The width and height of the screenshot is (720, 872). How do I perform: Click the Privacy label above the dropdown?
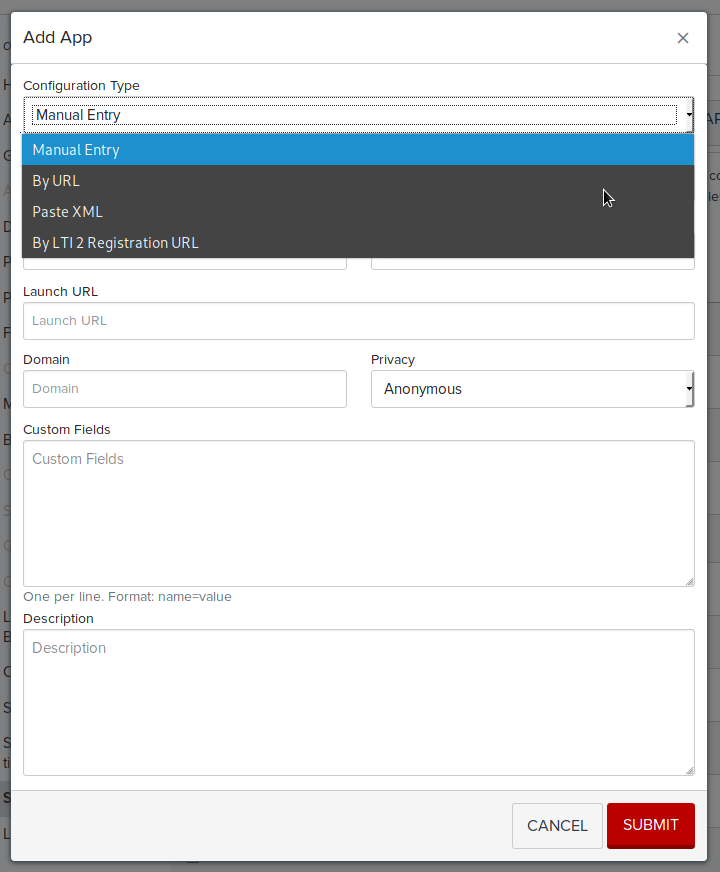(x=392, y=360)
